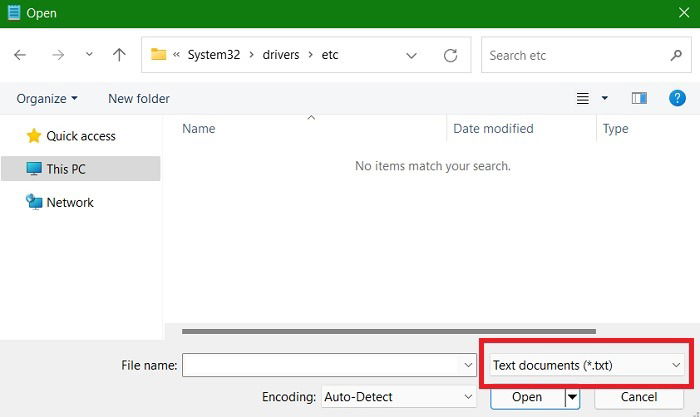
Task: Click the search magnifier icon
Action: click(676, 55)
